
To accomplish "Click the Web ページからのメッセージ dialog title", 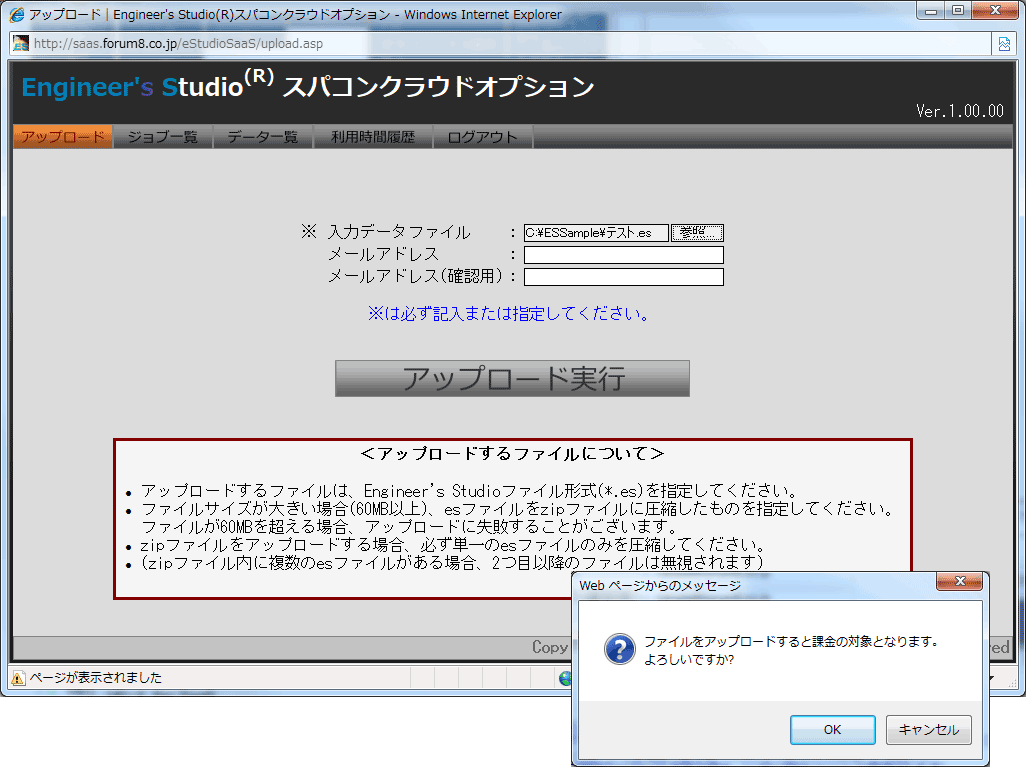I will 660,586.
